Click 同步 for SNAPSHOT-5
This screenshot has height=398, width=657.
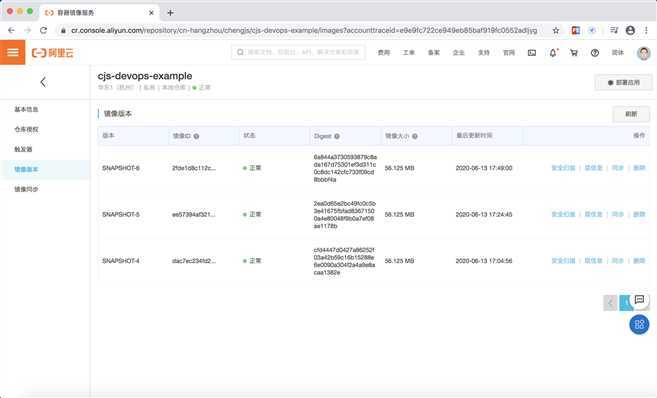[x=618, y=215]
